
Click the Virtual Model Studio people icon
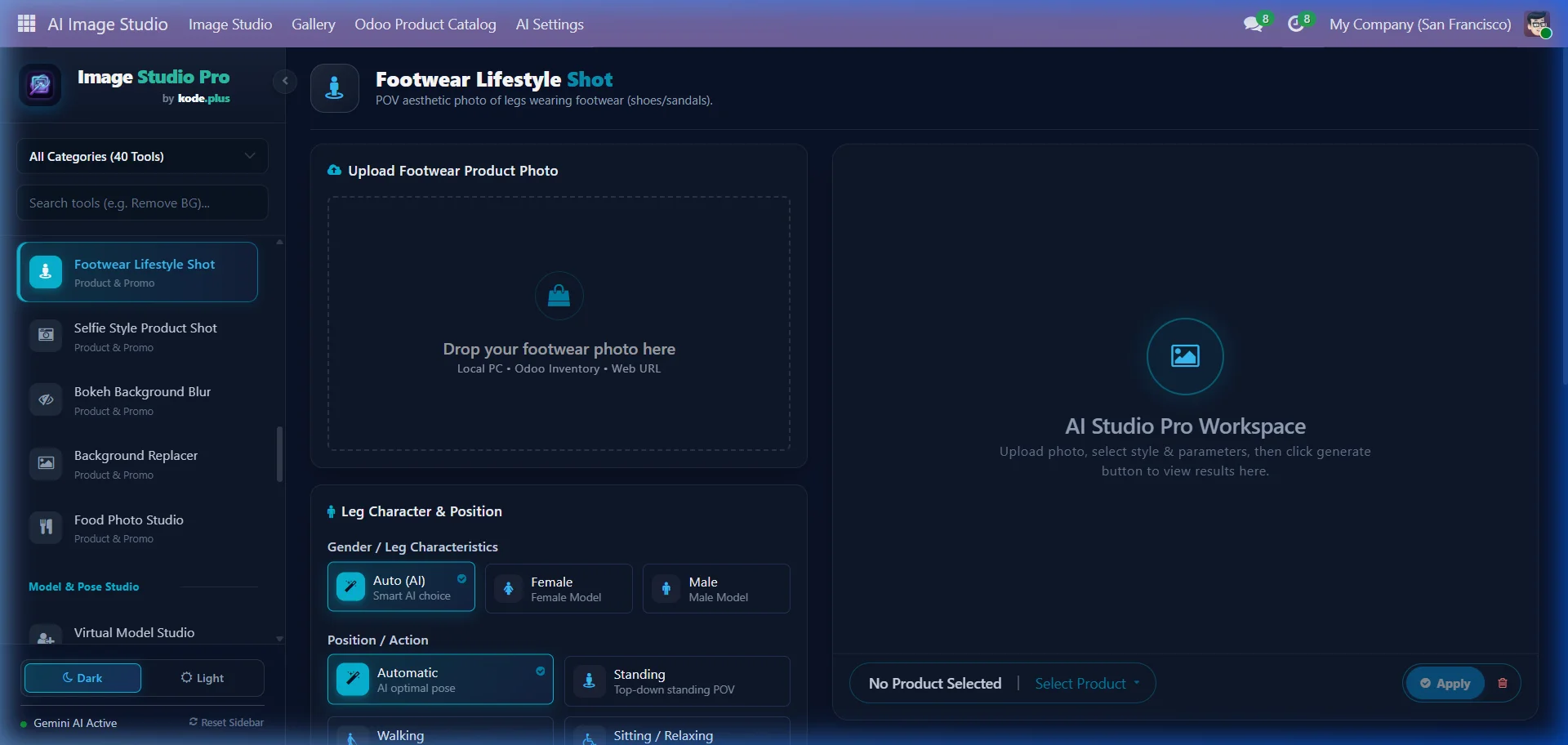click(46, 636)
